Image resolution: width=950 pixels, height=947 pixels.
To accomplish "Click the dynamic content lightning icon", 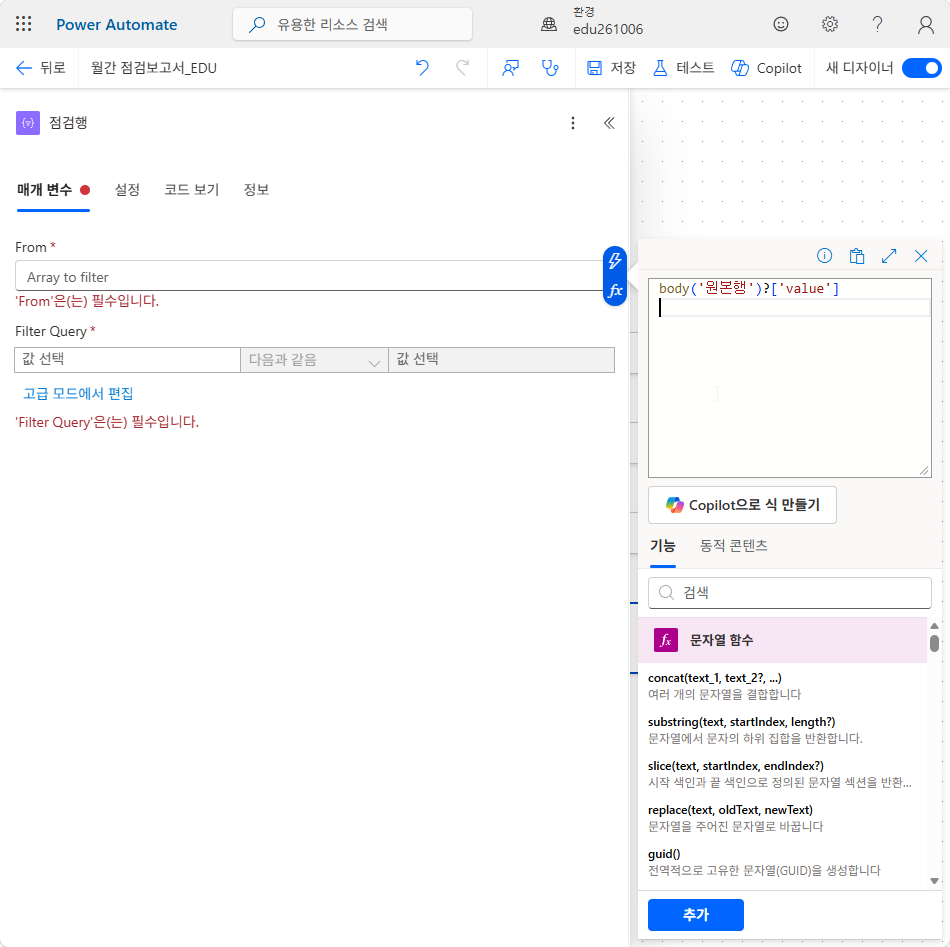I will [615, 261].
